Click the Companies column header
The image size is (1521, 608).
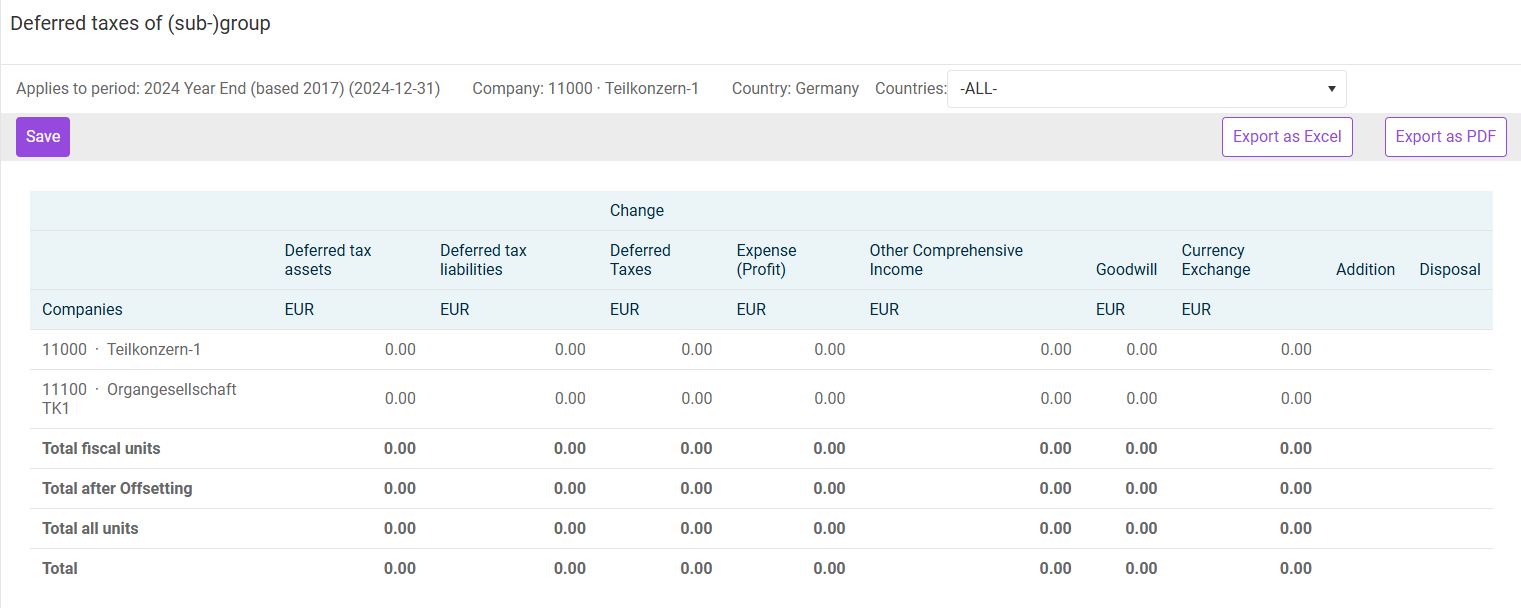pyautogui.click(x=82, y=310)
